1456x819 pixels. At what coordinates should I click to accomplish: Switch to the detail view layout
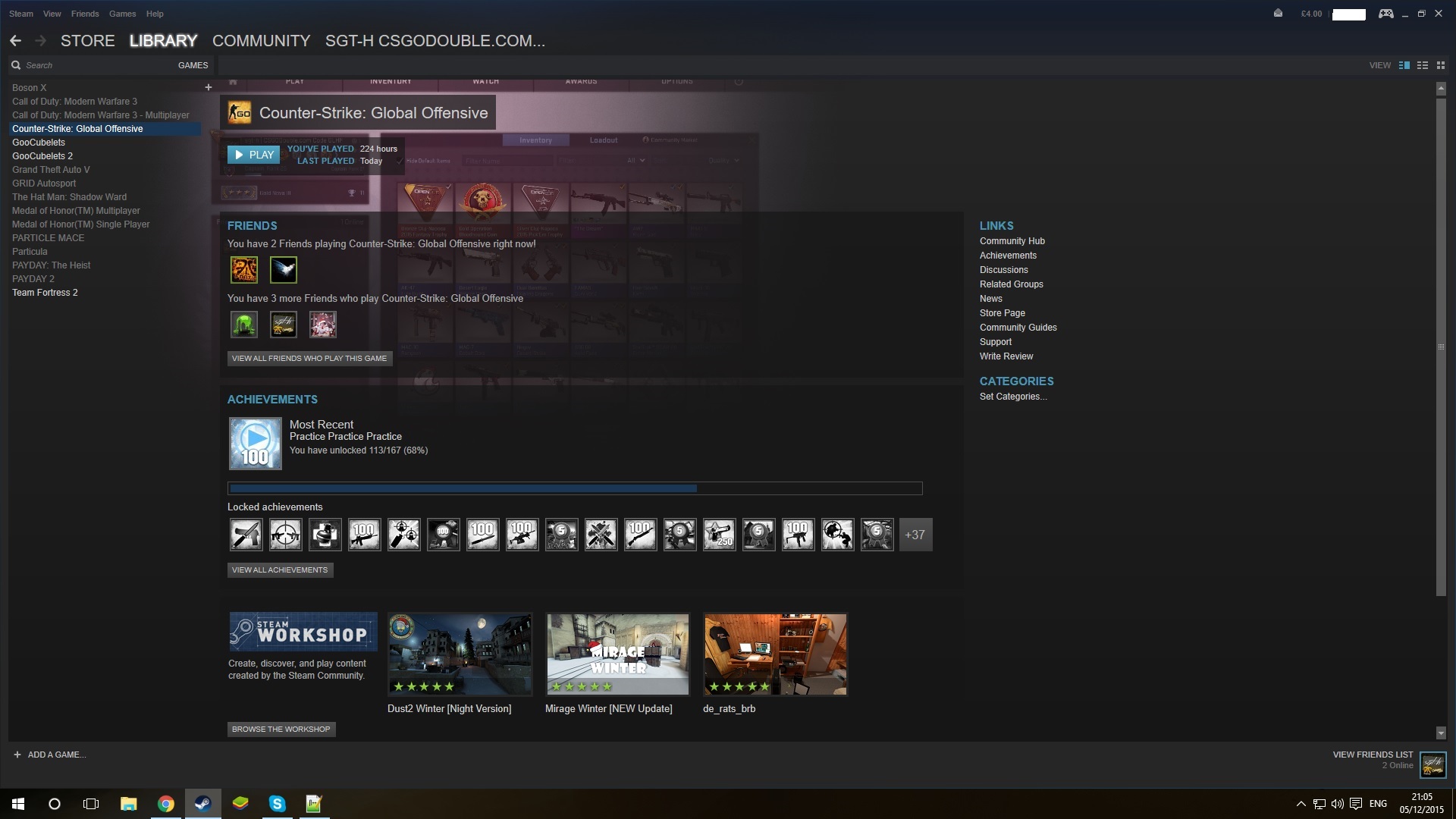[x=1404, y=65]
